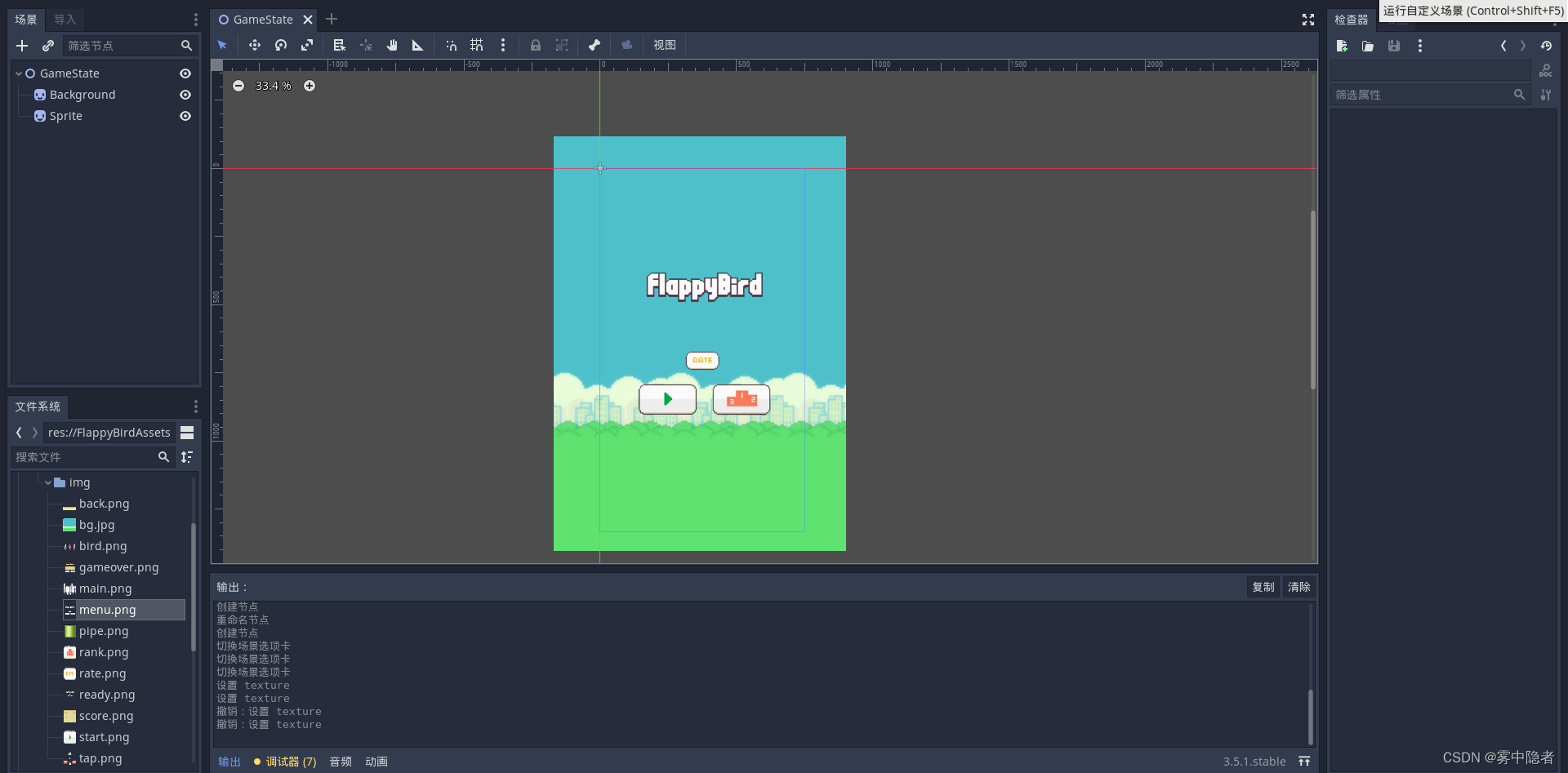Select the GameState scene tab
The height and width of the screenshot is (773, 1568).
(264, 20)
